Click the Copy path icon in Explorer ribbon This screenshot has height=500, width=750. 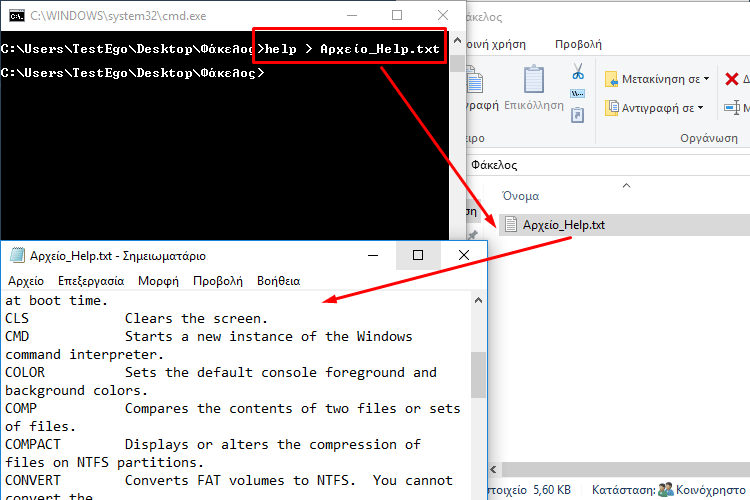coord(578,93)
